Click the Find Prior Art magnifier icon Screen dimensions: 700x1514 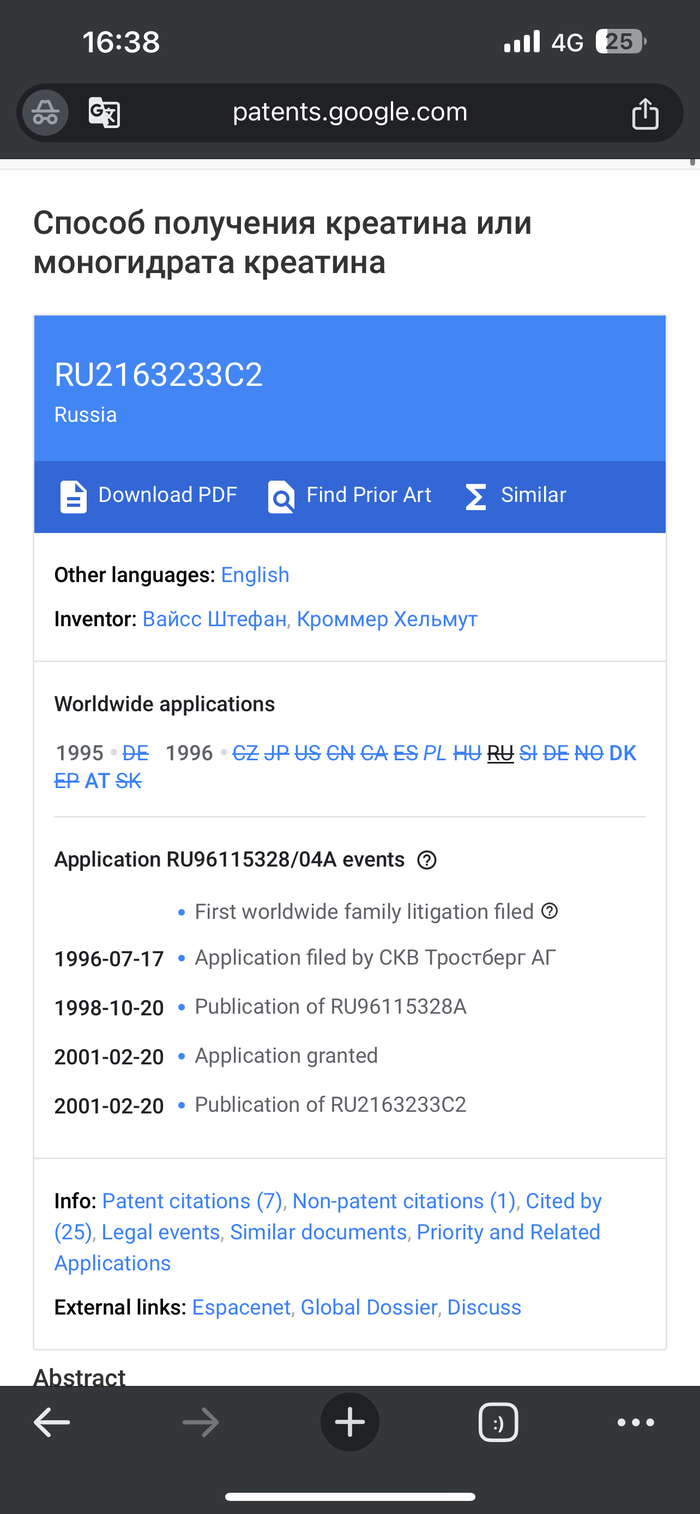point(281,496)
